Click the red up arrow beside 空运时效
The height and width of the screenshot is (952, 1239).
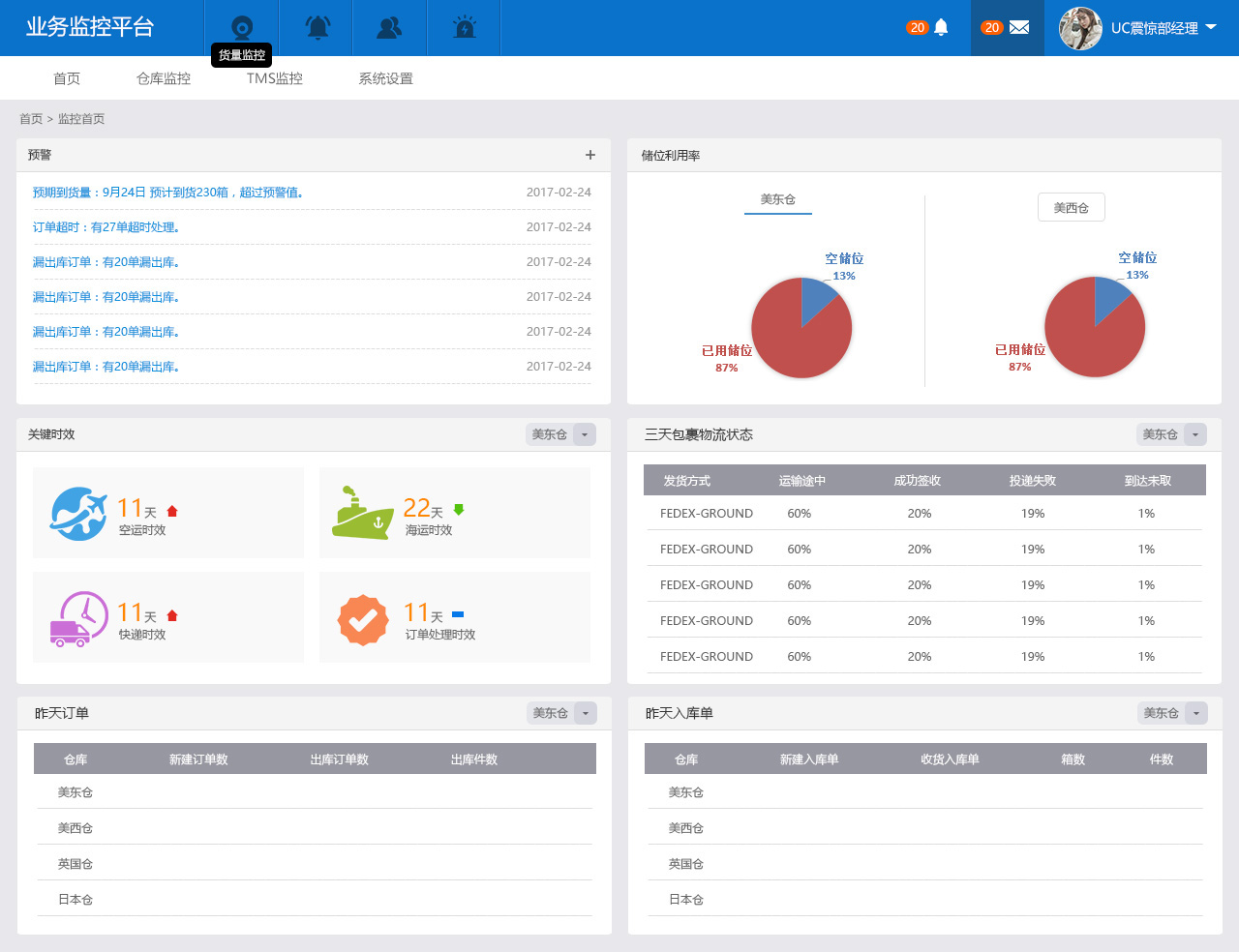pyautogui.click(x=172, y=511)
